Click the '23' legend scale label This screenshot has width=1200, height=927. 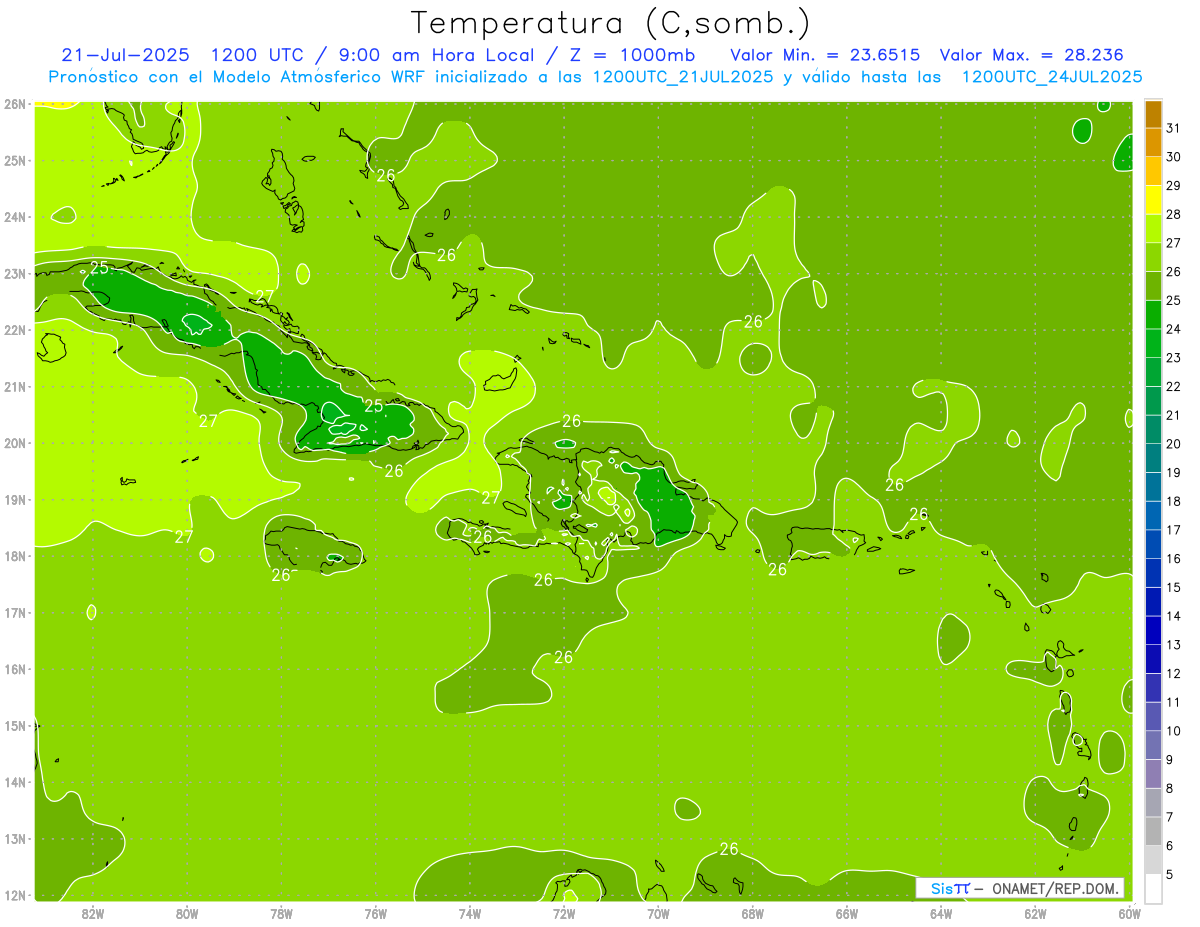click(x=1173, y=358)
